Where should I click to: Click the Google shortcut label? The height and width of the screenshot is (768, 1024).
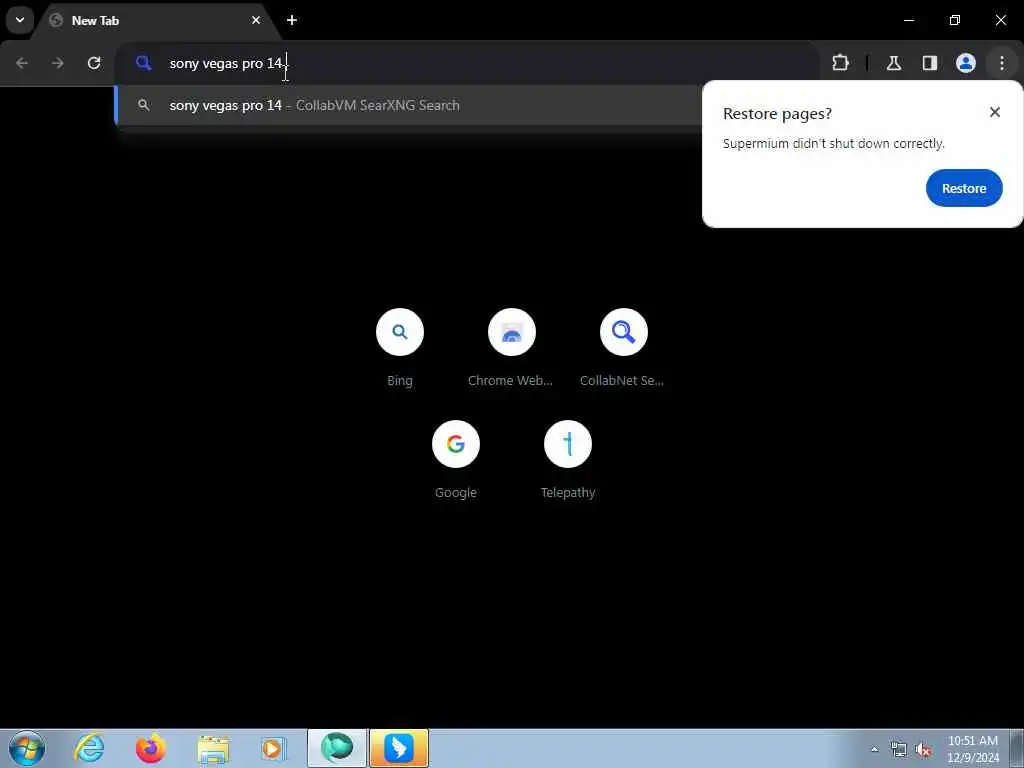click(x=456, y=492)
